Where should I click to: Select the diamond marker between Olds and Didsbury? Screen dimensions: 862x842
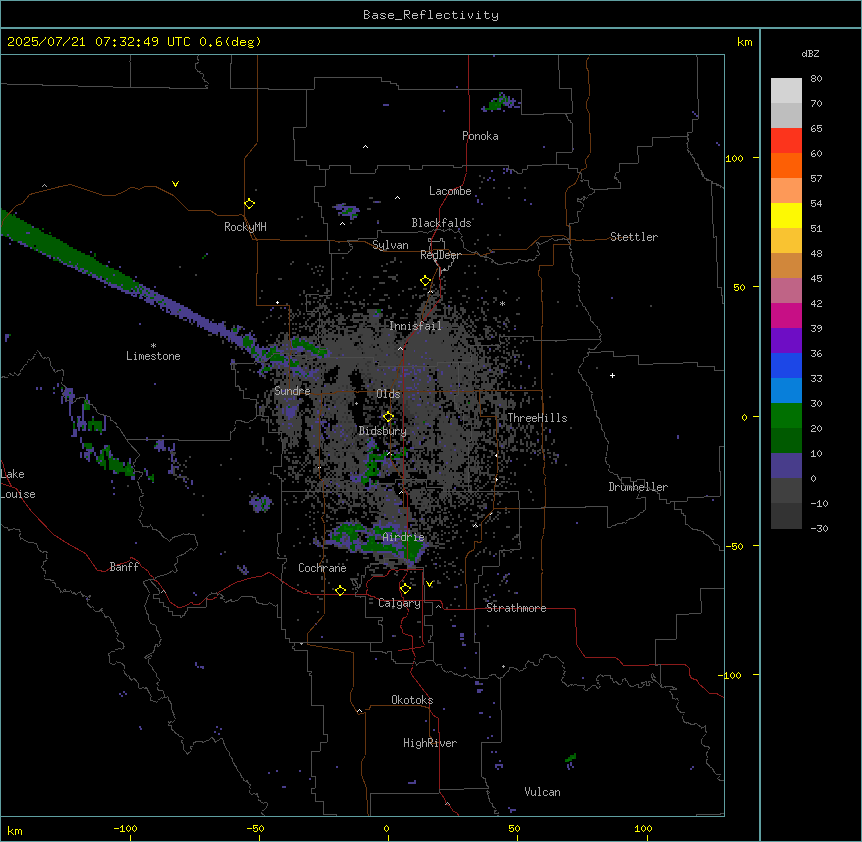click(x=388, y=417)
